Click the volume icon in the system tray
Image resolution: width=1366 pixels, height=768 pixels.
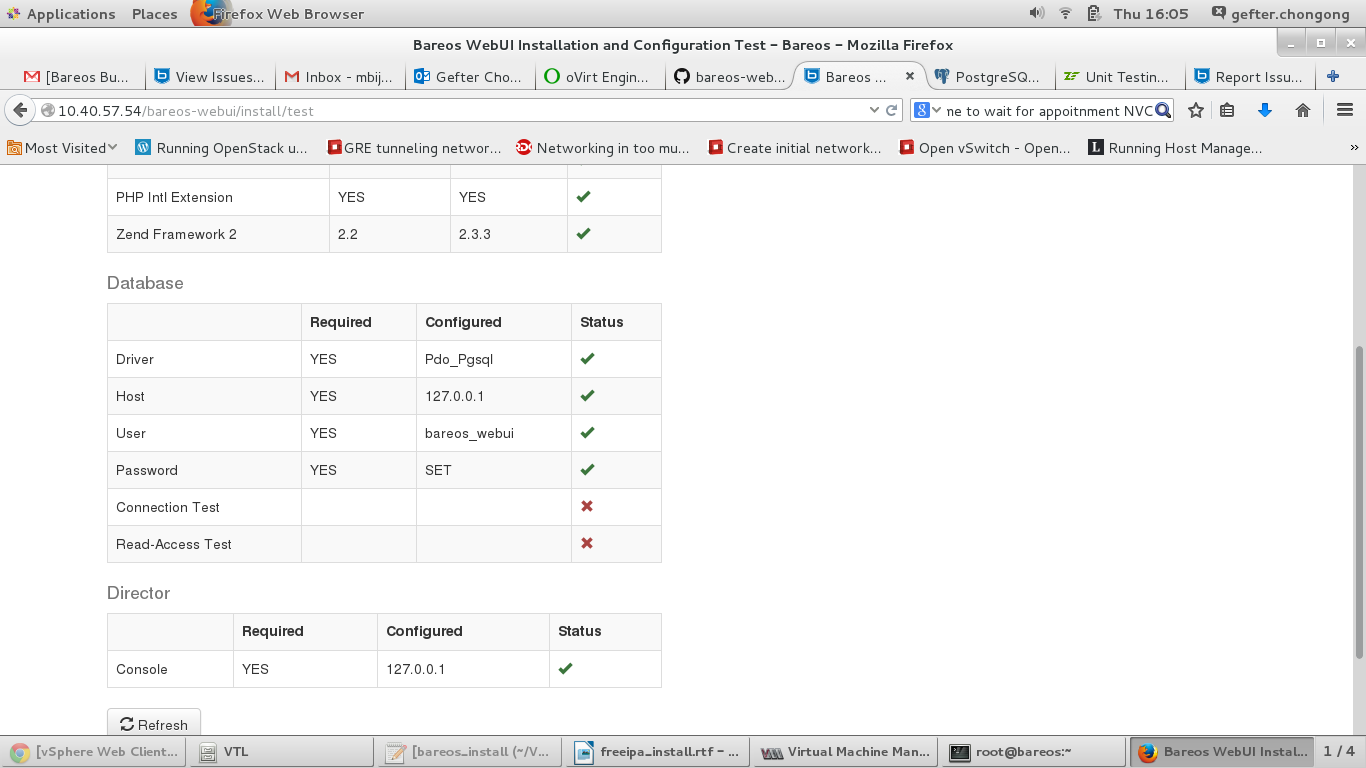tap(1036, 14)
